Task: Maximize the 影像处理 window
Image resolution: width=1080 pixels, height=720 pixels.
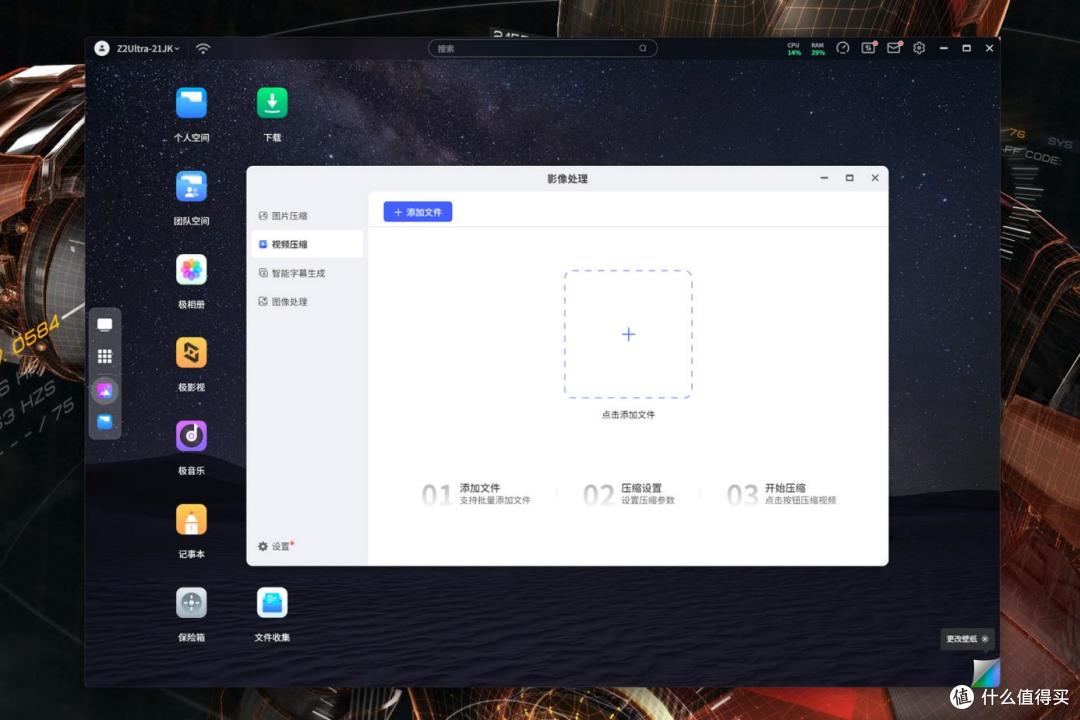Action: pos(849,178)
